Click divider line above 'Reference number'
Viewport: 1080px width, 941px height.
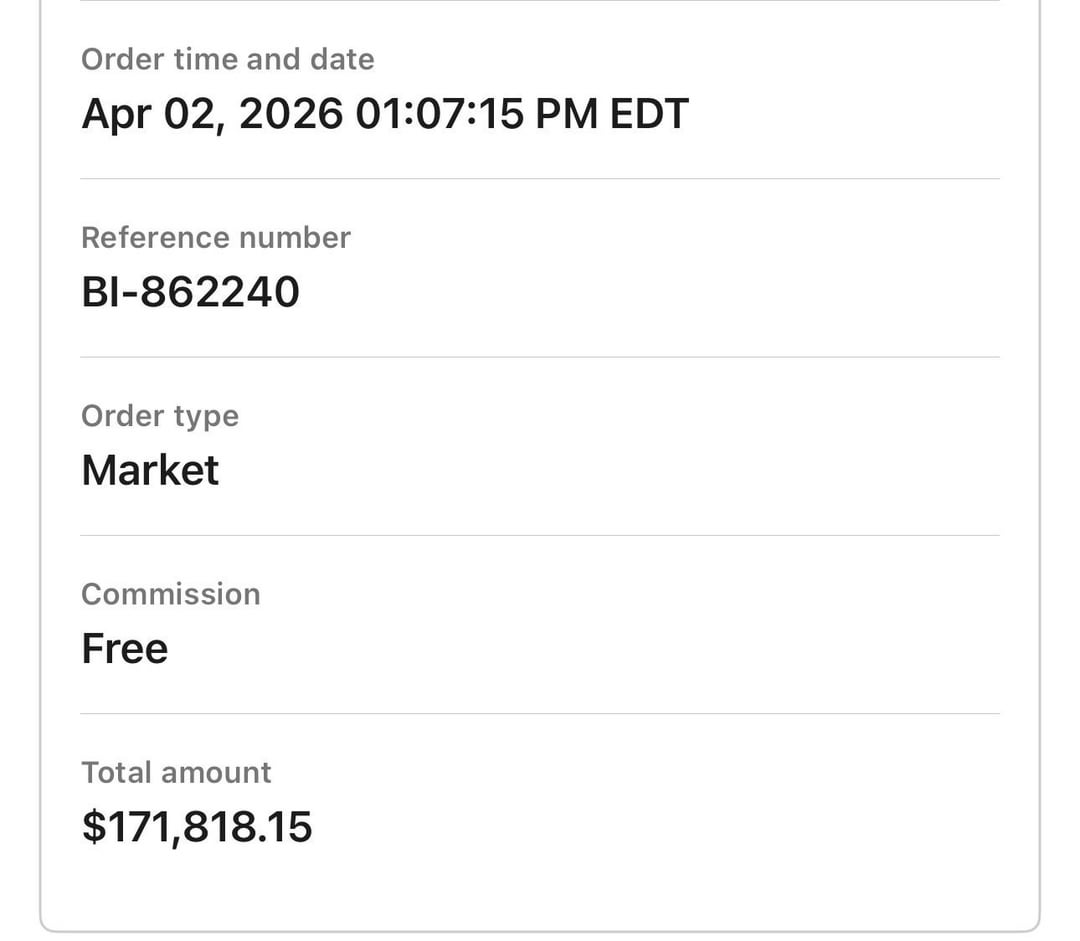[x=540, y=179]
